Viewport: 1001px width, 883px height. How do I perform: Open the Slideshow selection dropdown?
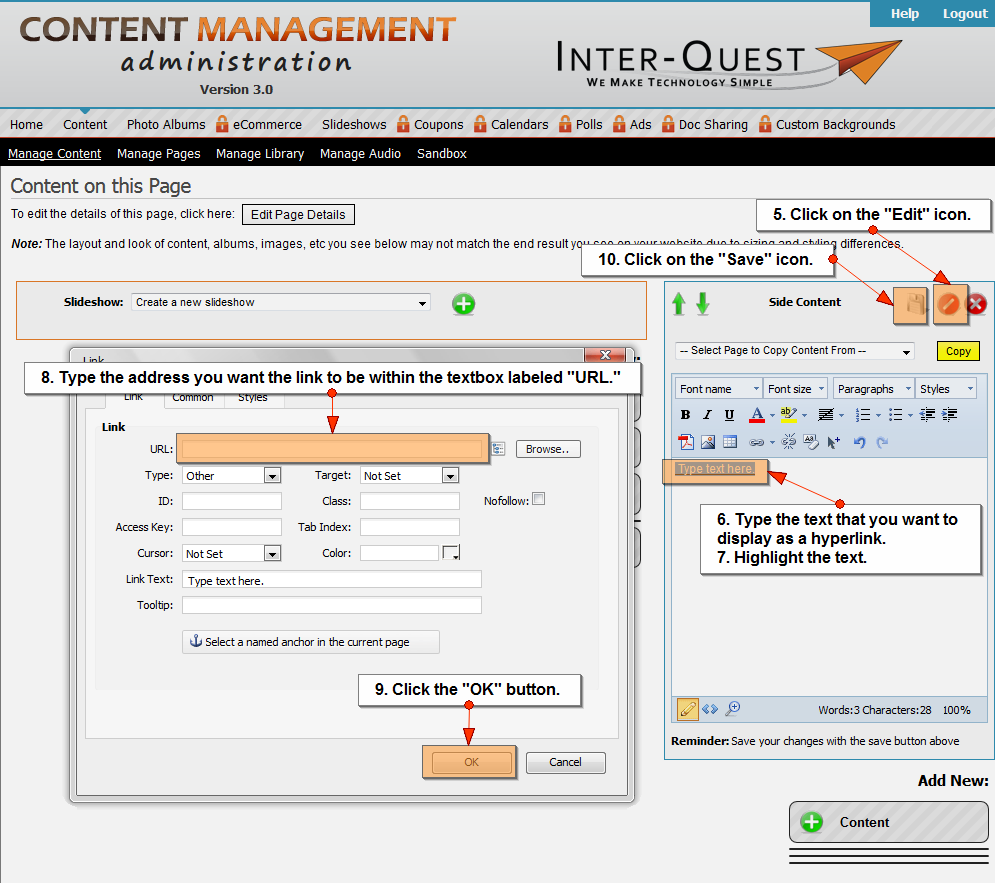(281, 302)
